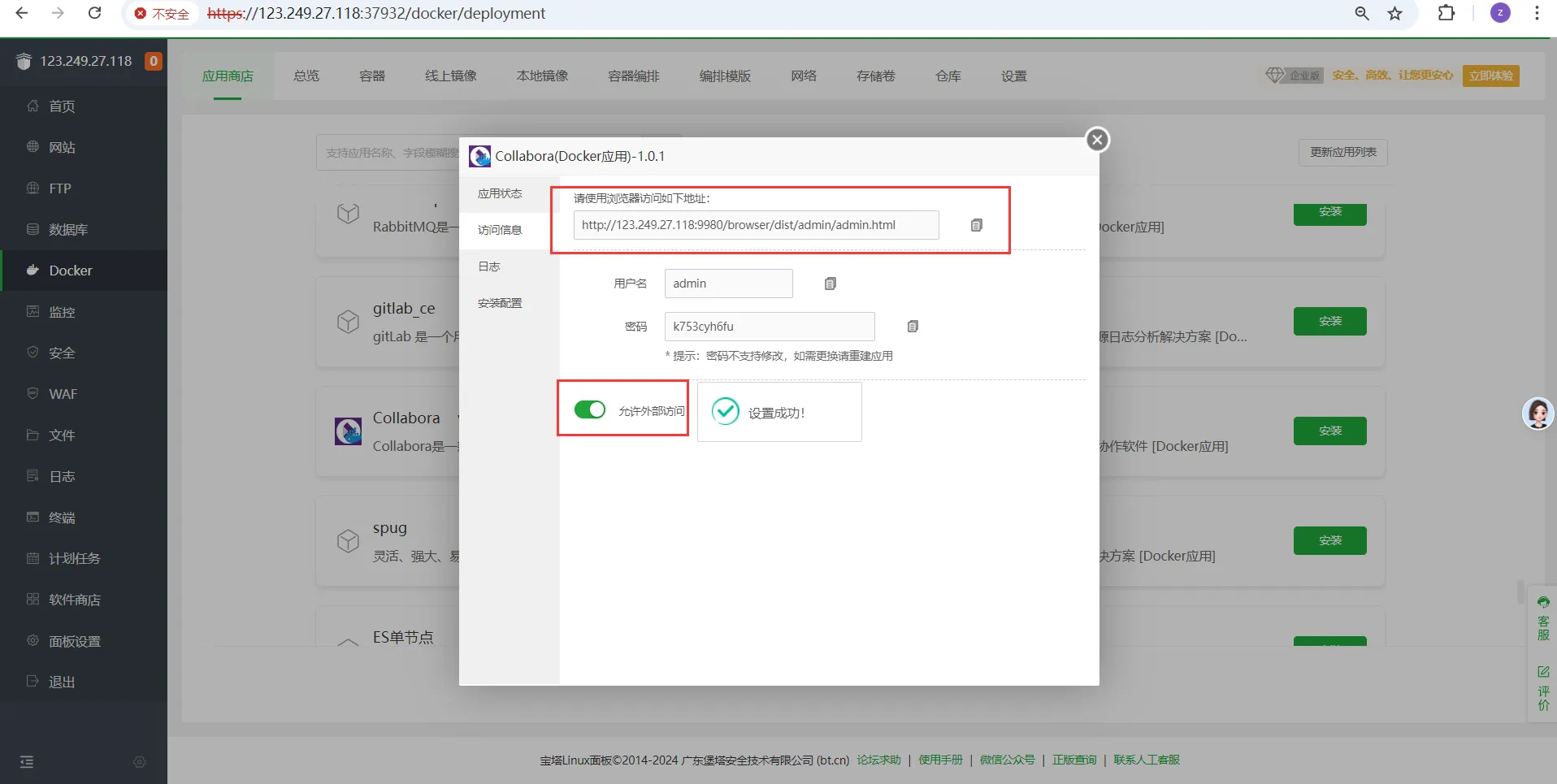Click the Collabora app logo in list
This screenshot has height=784, width=1557.
(x=348, y=431)
